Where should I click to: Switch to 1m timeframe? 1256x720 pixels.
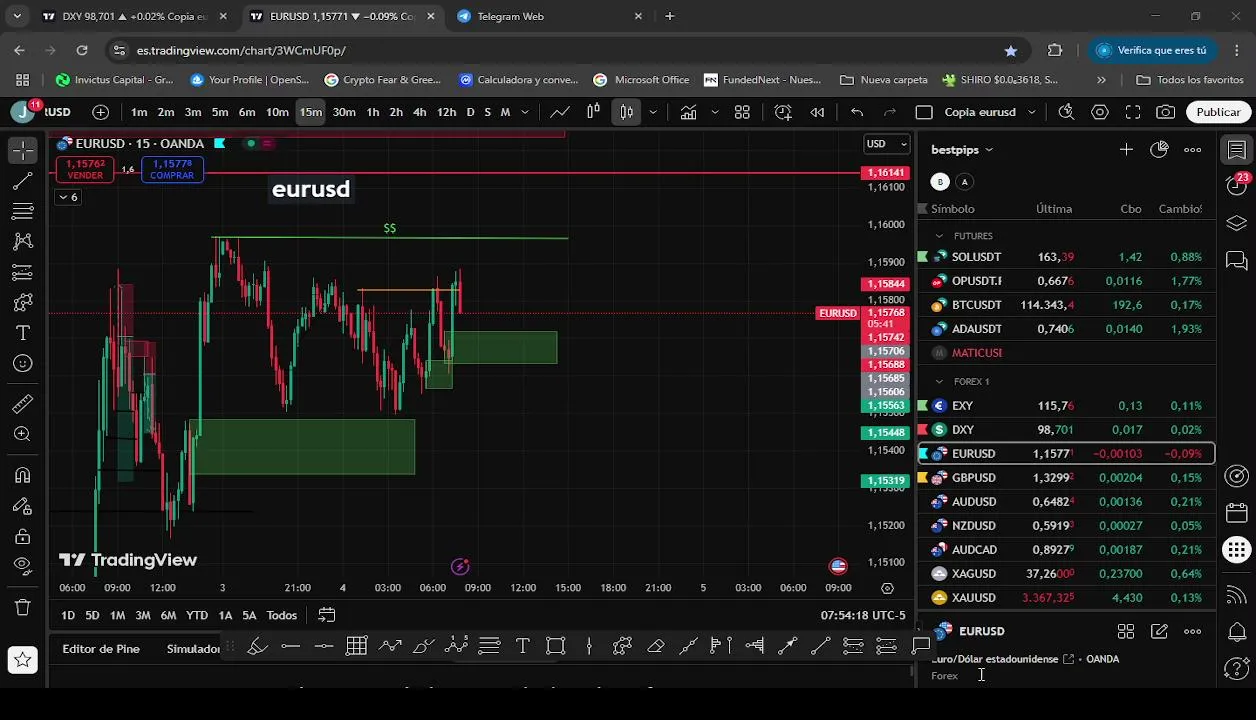pos(139,112)
